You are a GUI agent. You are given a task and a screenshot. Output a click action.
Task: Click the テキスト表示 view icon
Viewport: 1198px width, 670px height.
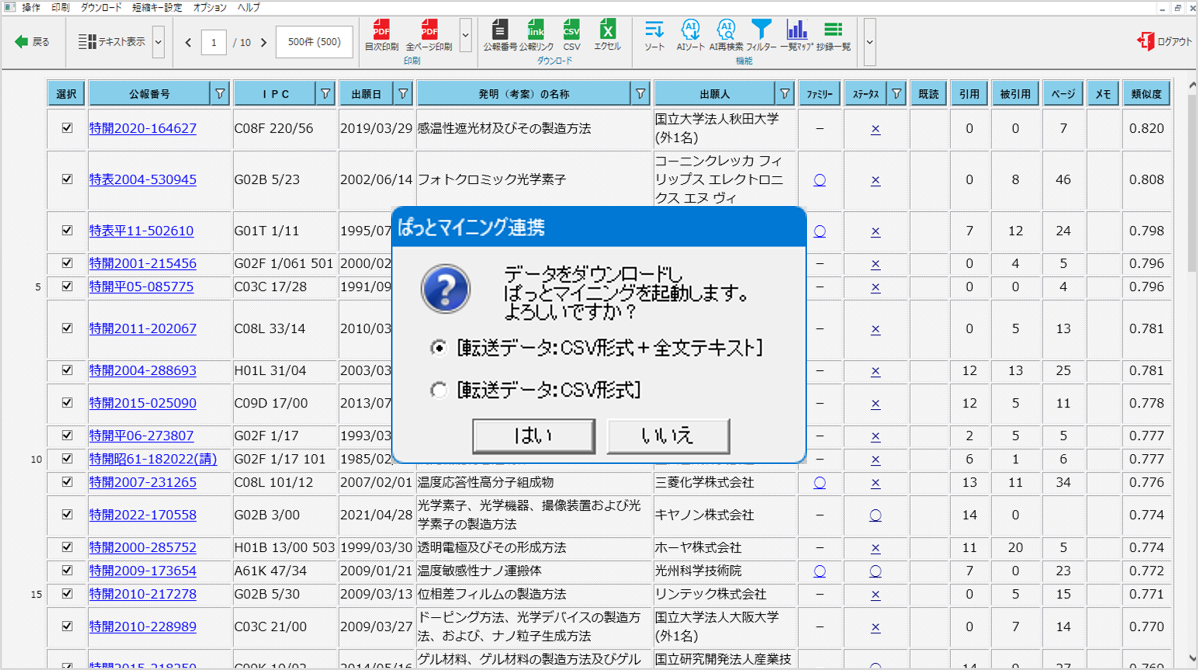[x=86, y=41]
